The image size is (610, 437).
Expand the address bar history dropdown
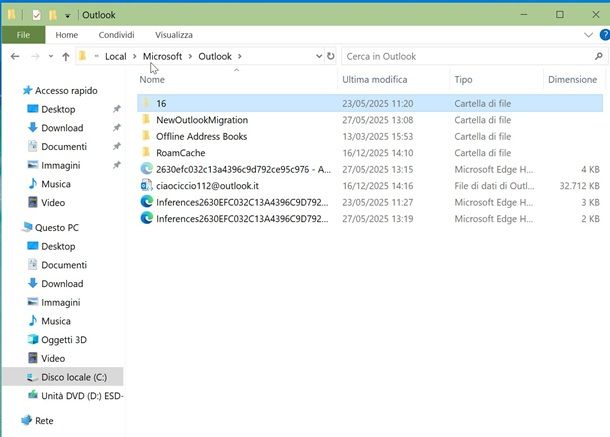pyautogui.click(x=319, y=56)
